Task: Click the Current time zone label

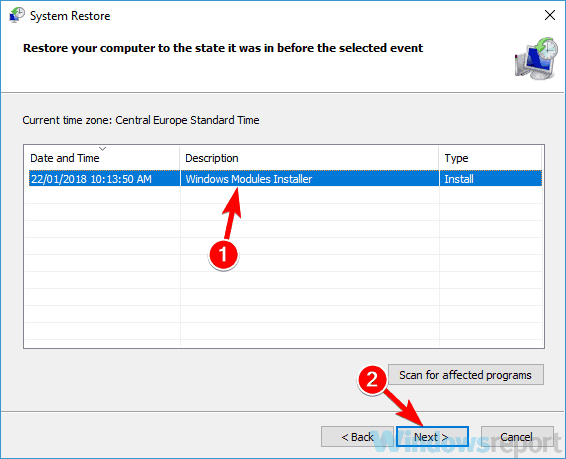Action: pos(141,120)
